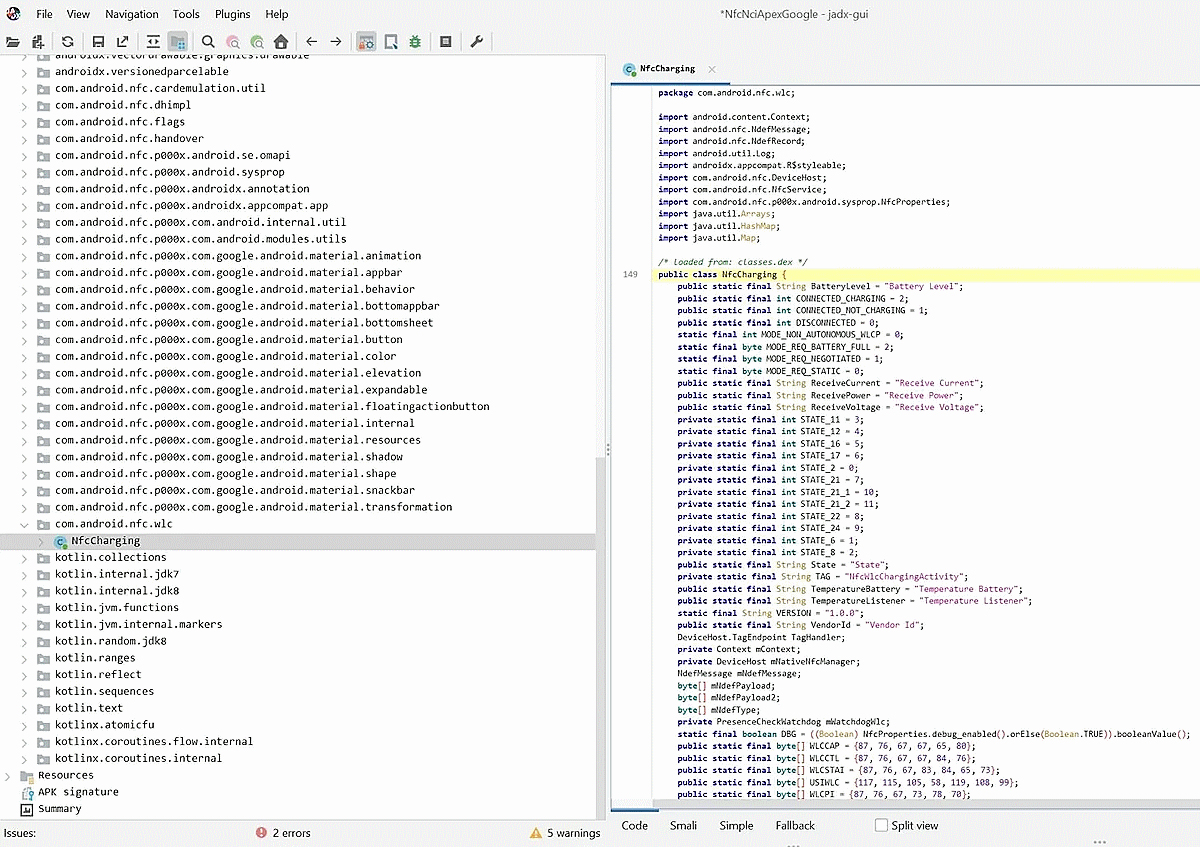
Task: Open the debugger with the green bug icon
Action: (414, 42)
